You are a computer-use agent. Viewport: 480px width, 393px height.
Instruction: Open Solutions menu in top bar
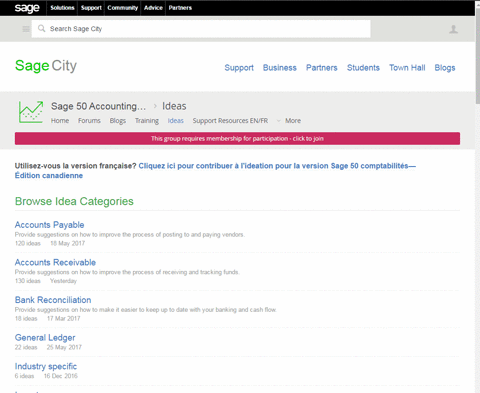[62, 8]
